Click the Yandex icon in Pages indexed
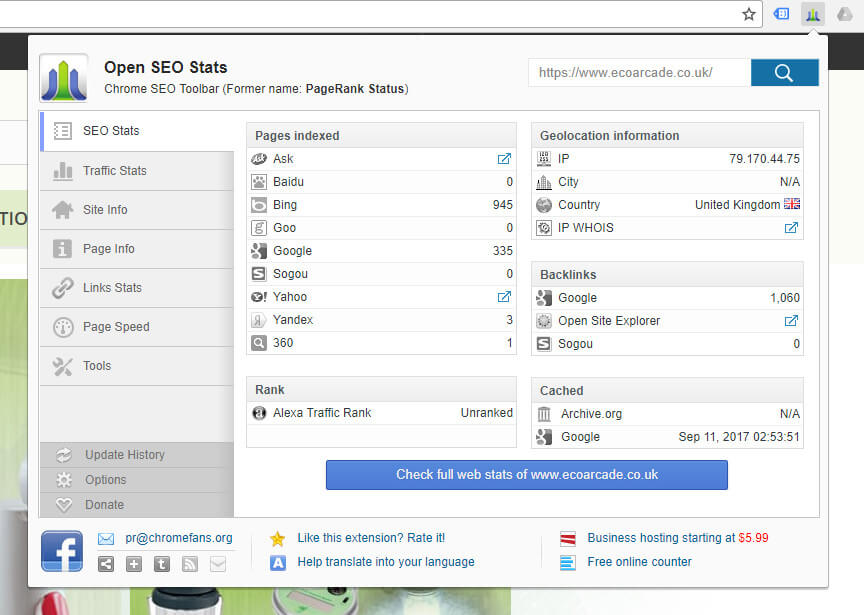 259,320
